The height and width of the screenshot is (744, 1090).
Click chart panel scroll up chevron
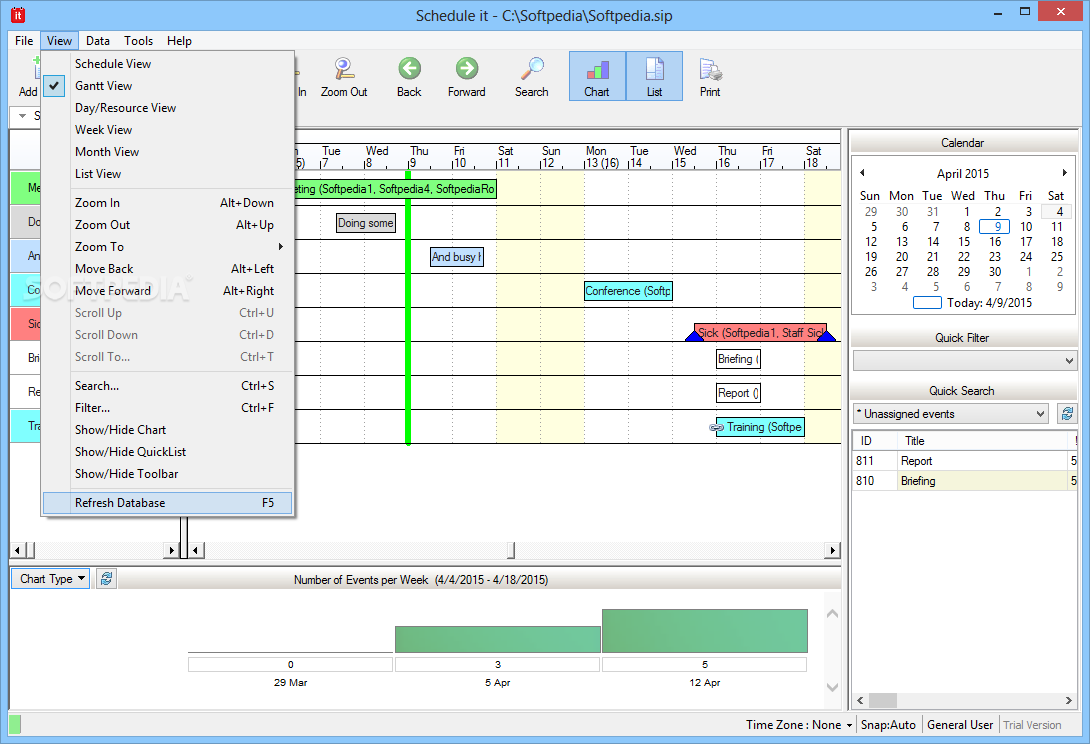coord(832,614)
